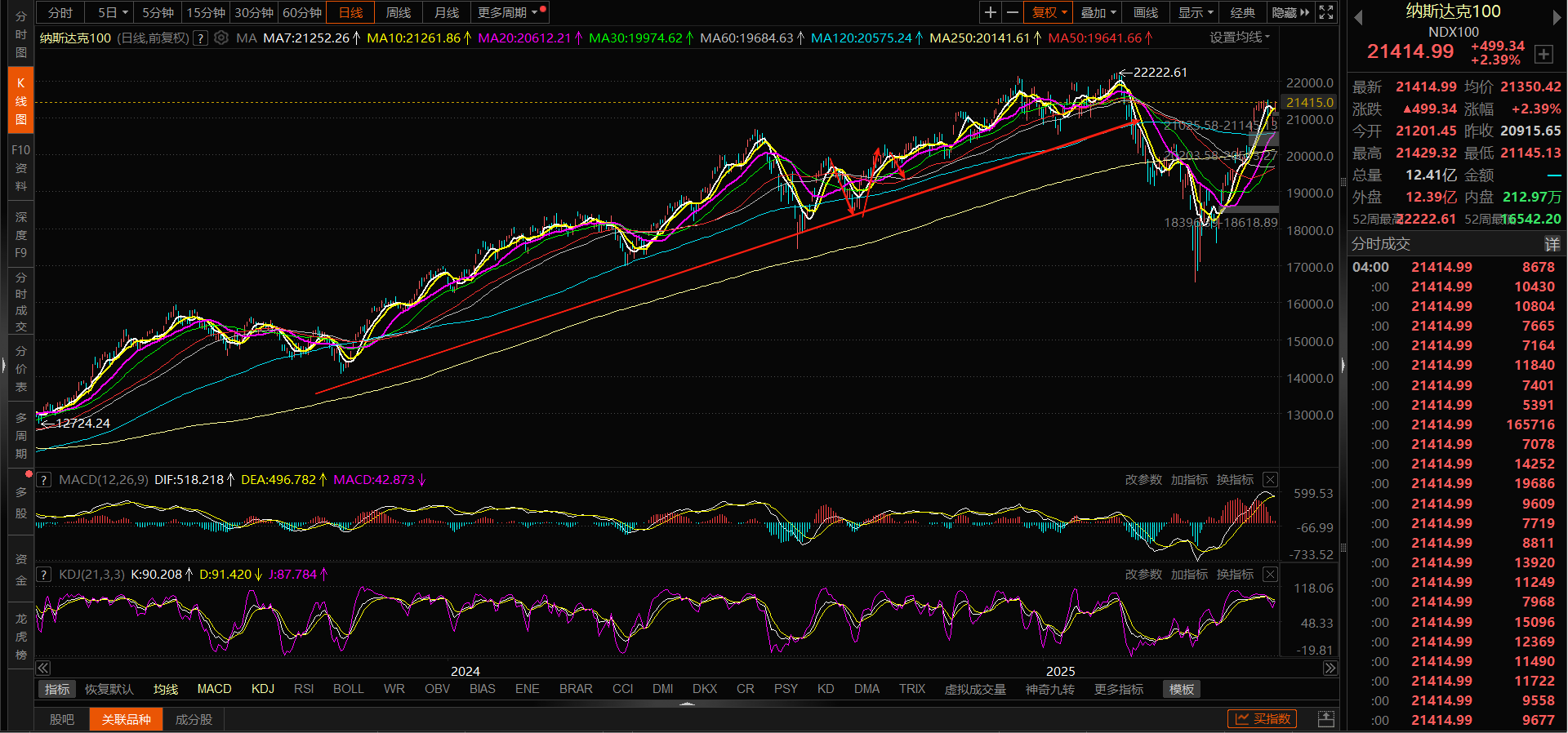Open fullscreen chart view icon
Image resolution: width=1568 pixels, height=733 pixels.
click(x=1326, y=12)
